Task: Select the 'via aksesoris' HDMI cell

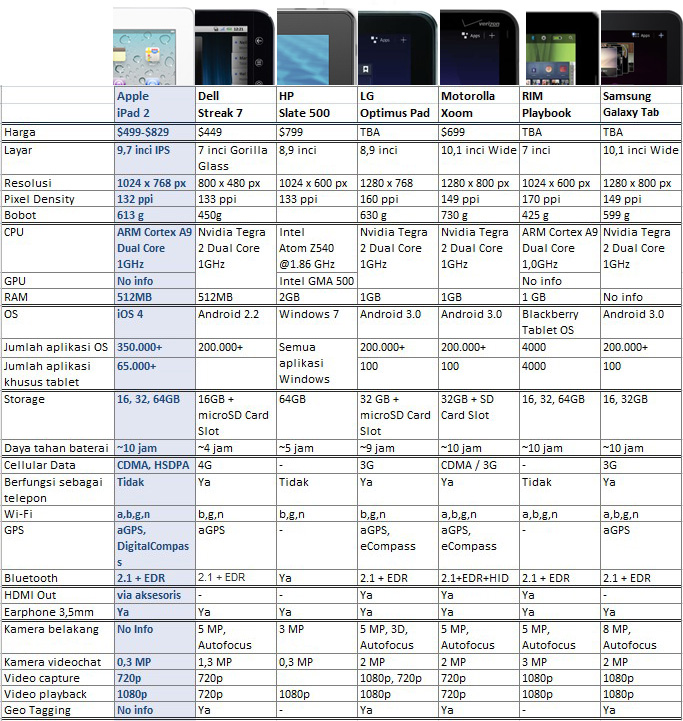Action: (155, 595)
